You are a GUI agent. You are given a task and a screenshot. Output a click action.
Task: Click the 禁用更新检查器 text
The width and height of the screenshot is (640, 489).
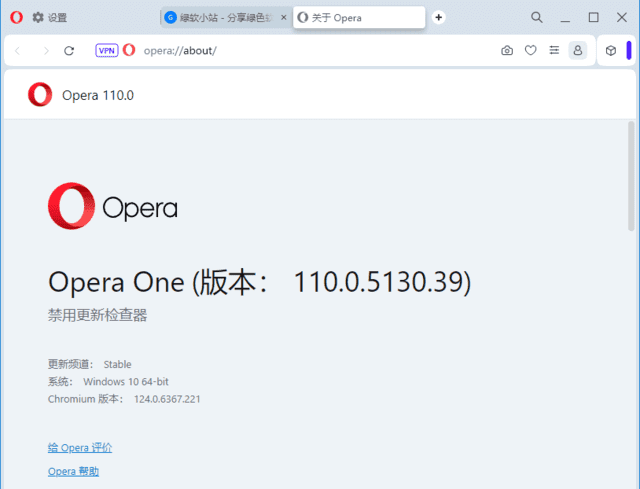coord(97,315)
